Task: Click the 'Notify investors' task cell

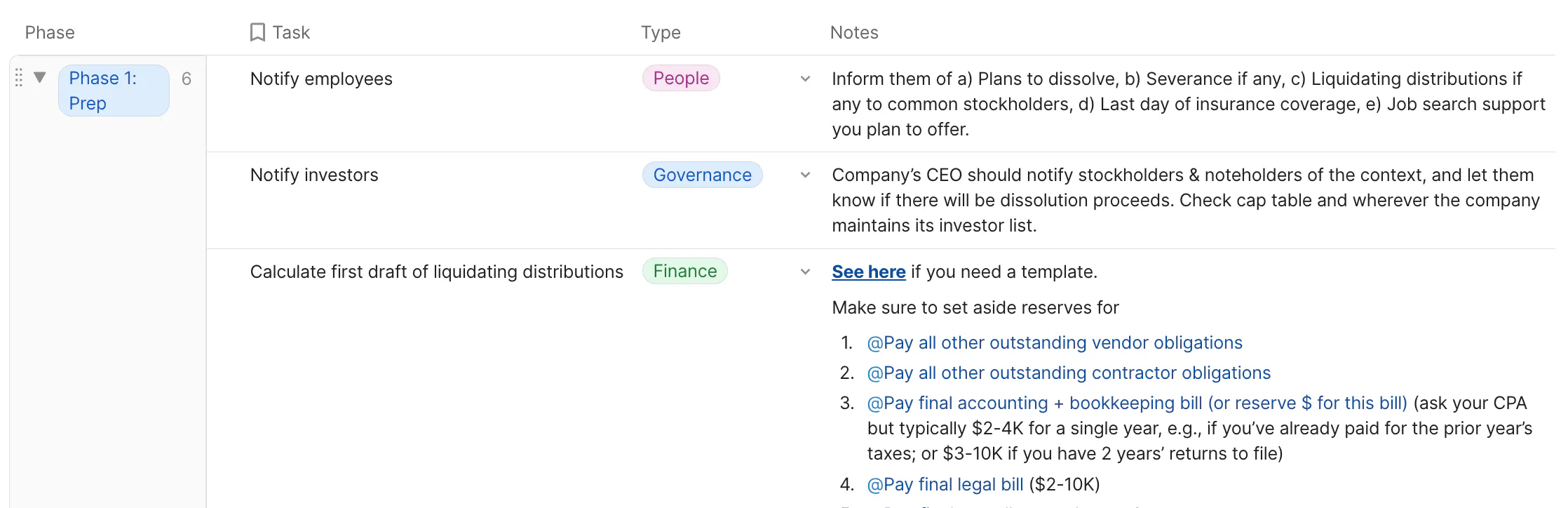Action: pyautogui.click(x=314, y=175)
